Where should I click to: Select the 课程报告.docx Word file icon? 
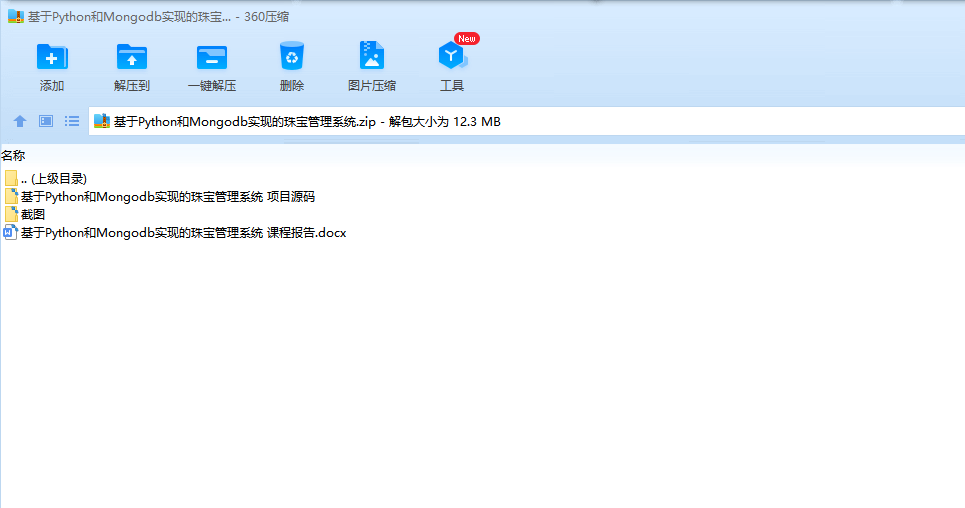10,233
